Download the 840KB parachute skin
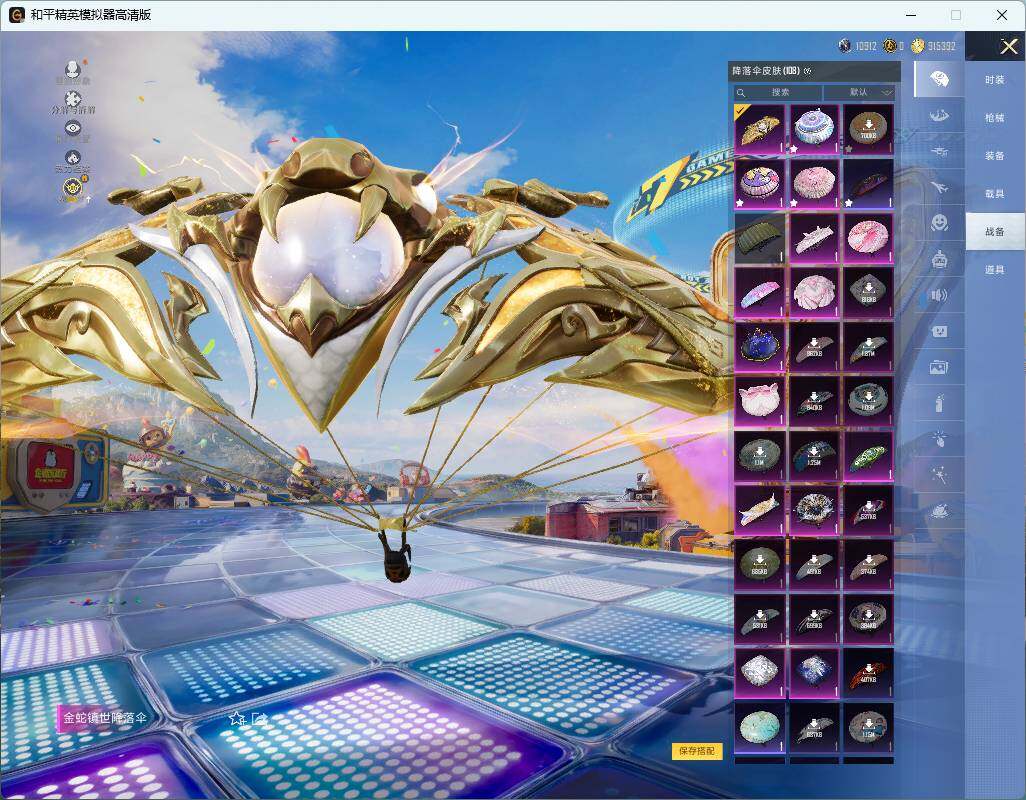The width and height of the screenshot is (1026, 800). pos(814,401)
